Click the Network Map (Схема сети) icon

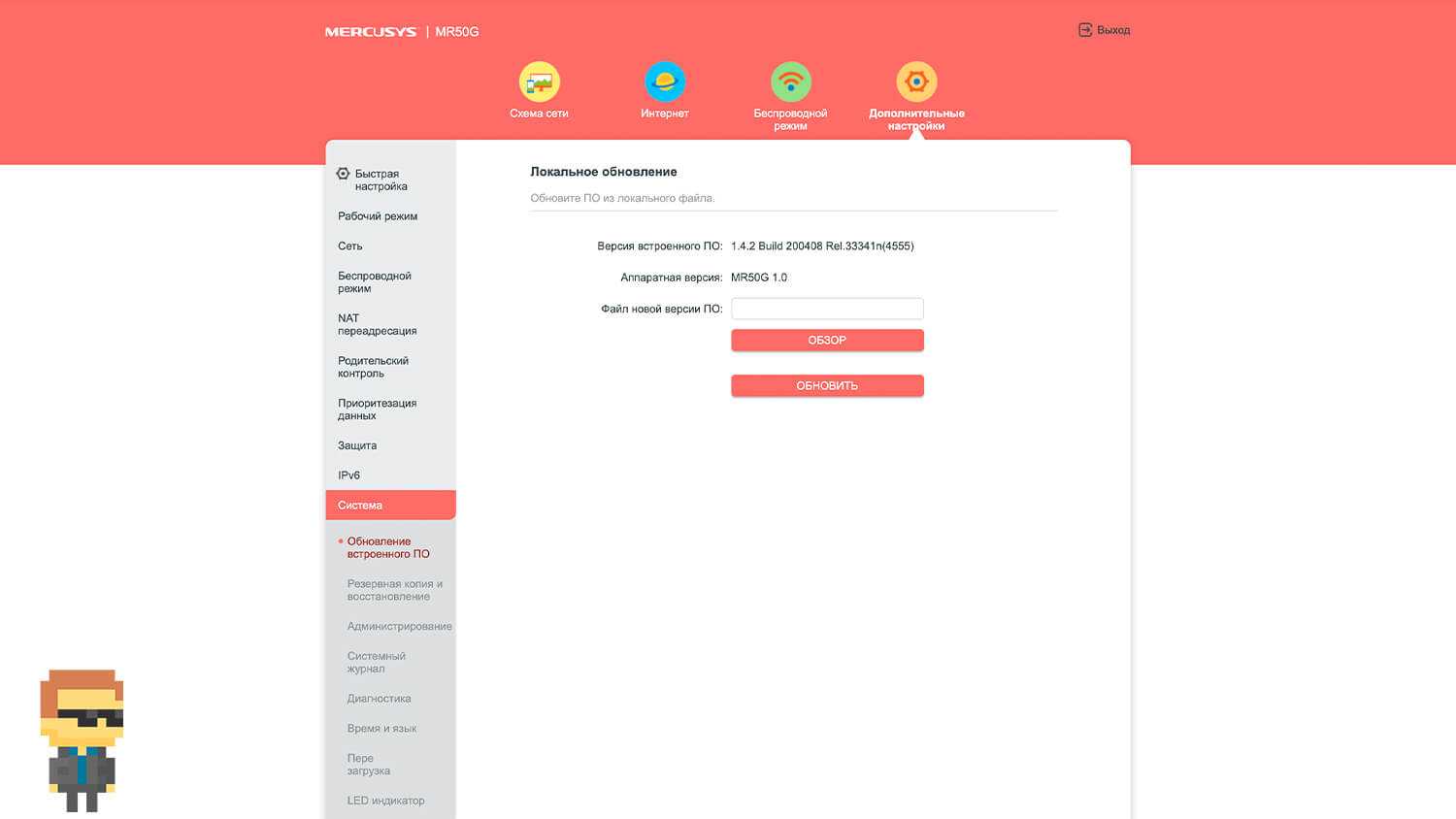coord(539,82)
